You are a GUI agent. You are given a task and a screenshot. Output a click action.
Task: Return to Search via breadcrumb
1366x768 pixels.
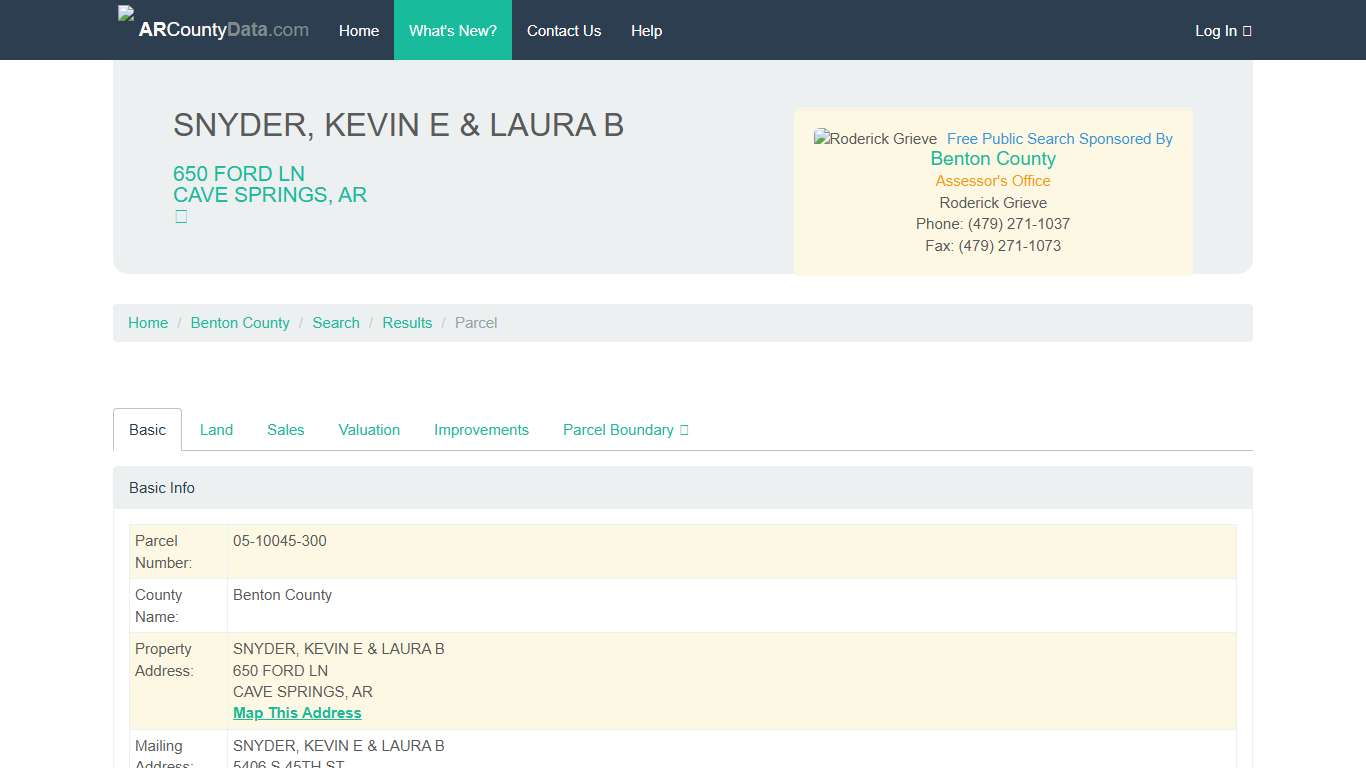[335, 323]
